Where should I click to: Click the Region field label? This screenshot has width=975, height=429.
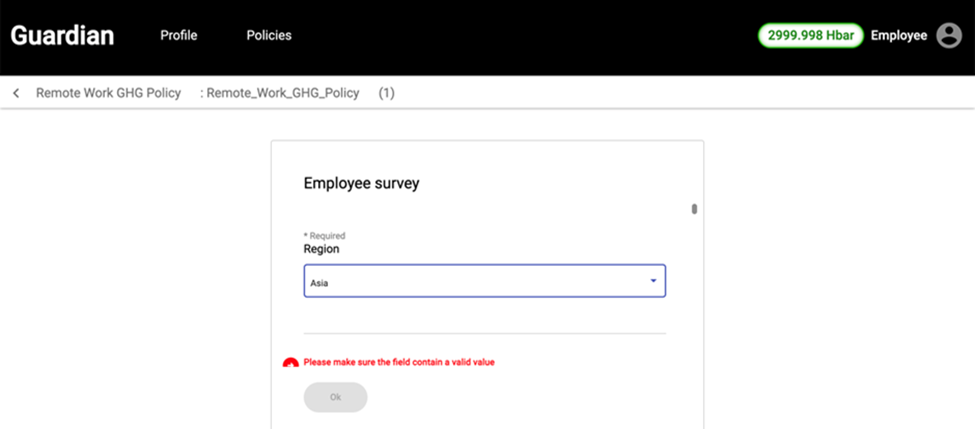coord(321,249)
